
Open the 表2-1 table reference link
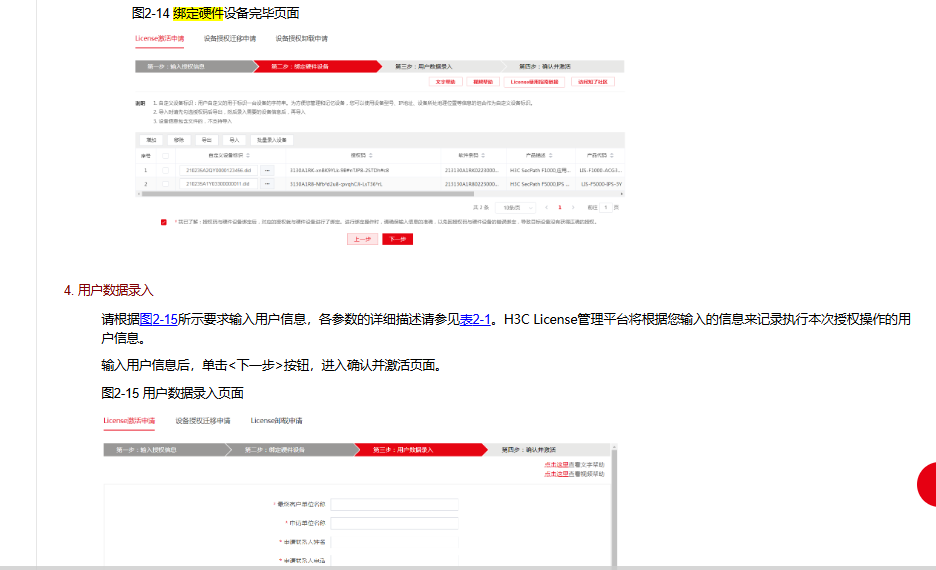475,320
